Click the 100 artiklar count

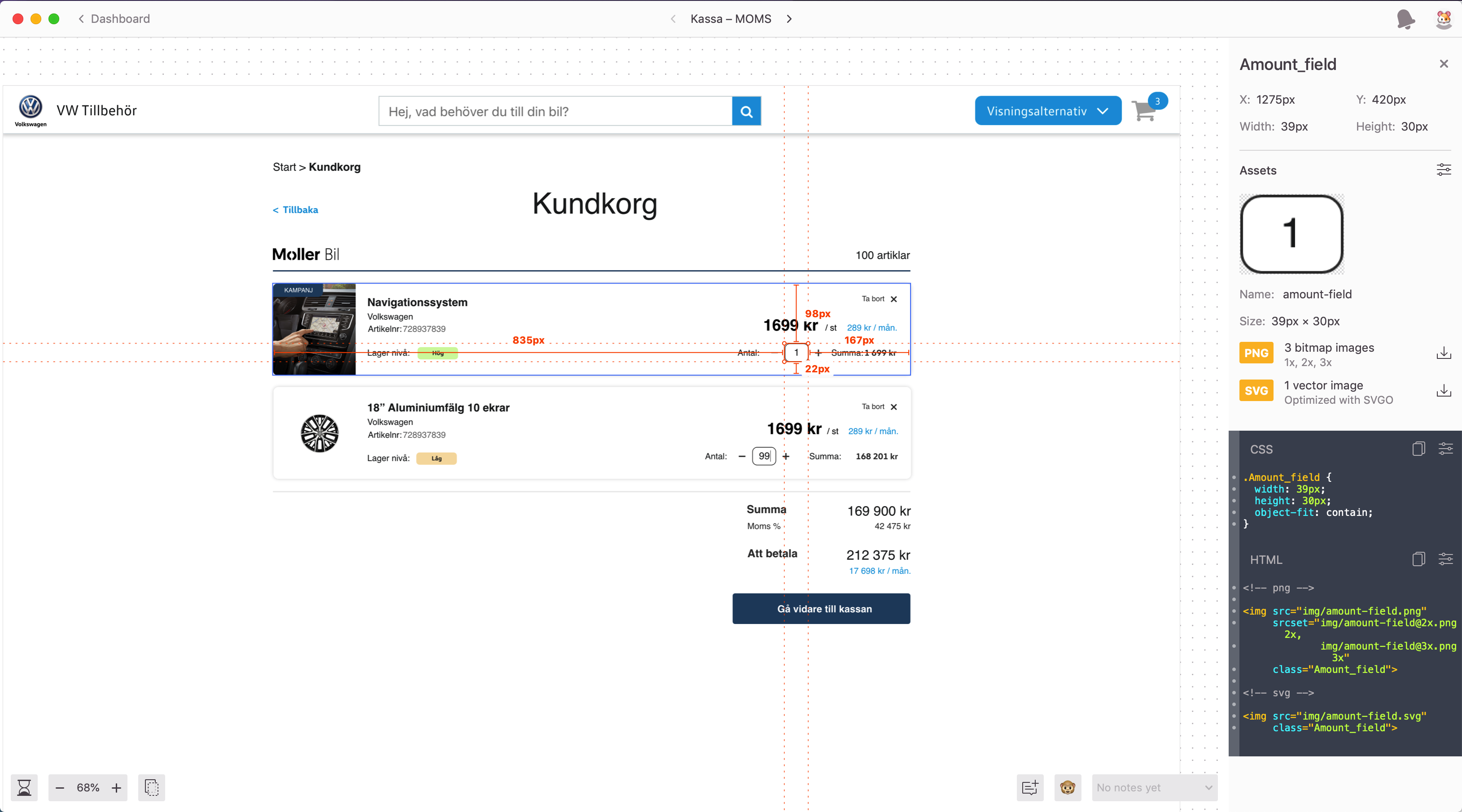click(883, 255)
